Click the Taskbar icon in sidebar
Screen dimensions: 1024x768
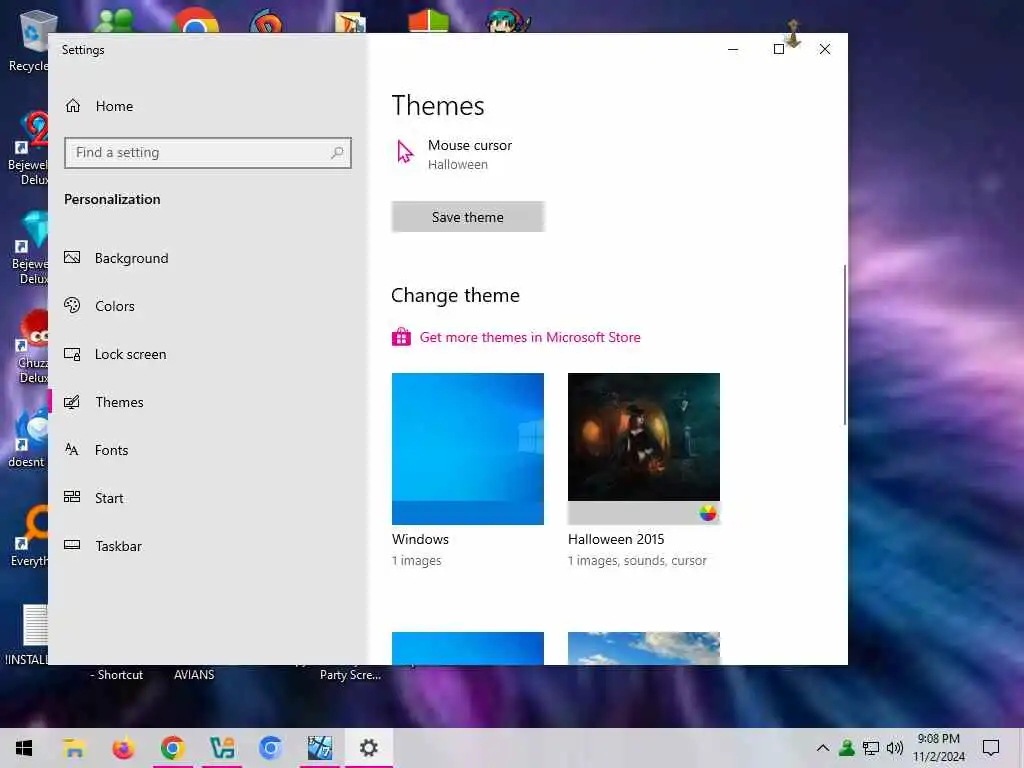coord(72,545)
